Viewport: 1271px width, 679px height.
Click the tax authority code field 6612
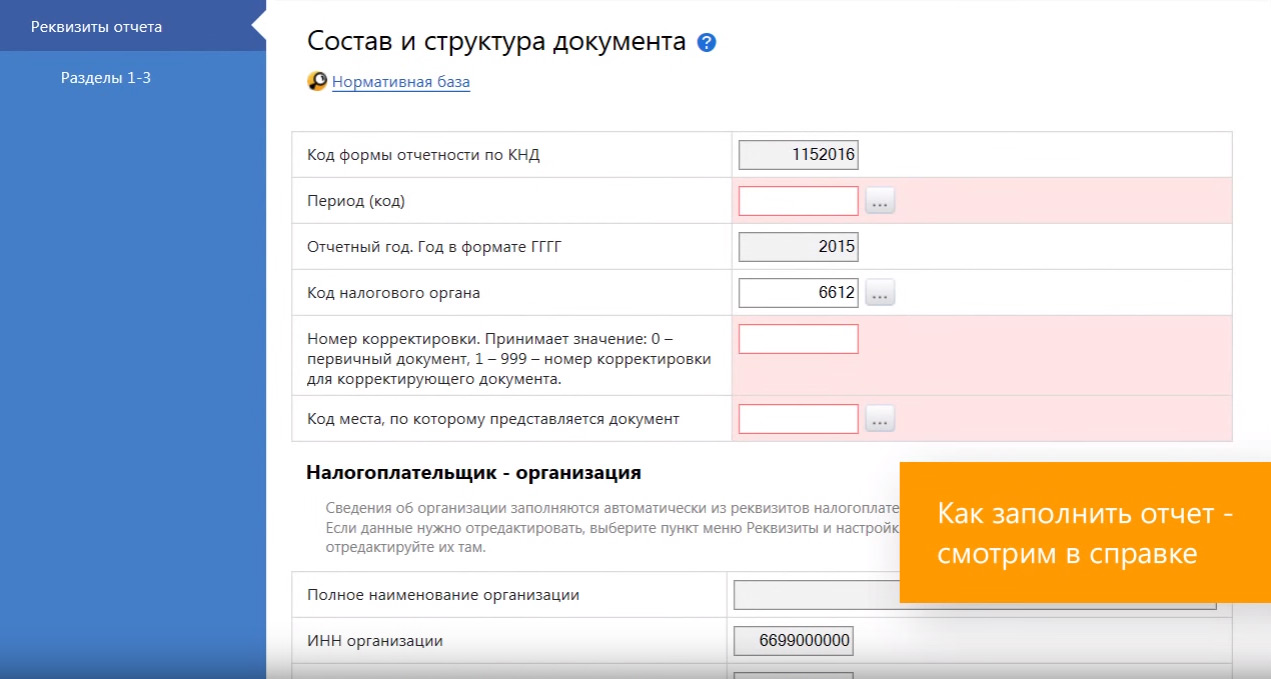coord(798,293)
